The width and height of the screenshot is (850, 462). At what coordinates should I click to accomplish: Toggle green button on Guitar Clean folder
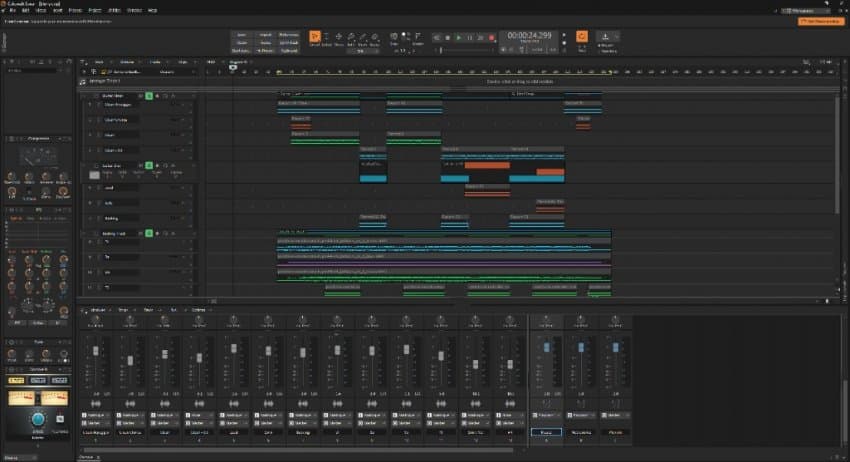coord(148,95)
